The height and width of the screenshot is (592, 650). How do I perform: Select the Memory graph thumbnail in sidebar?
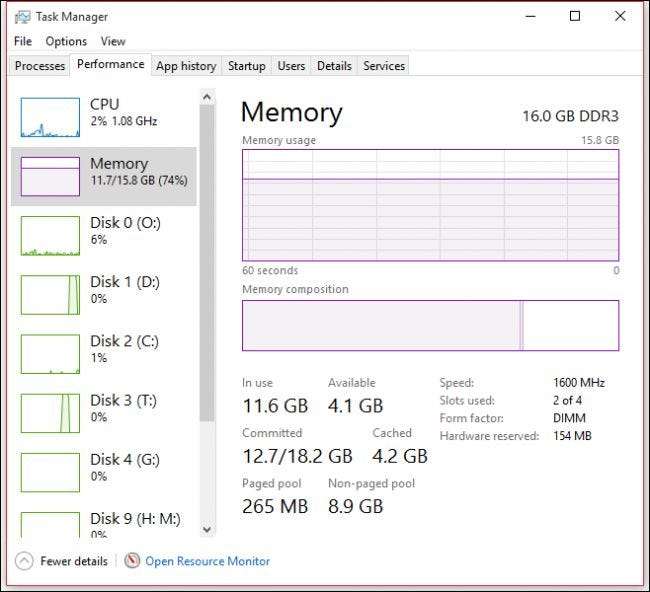click(50, 176)
